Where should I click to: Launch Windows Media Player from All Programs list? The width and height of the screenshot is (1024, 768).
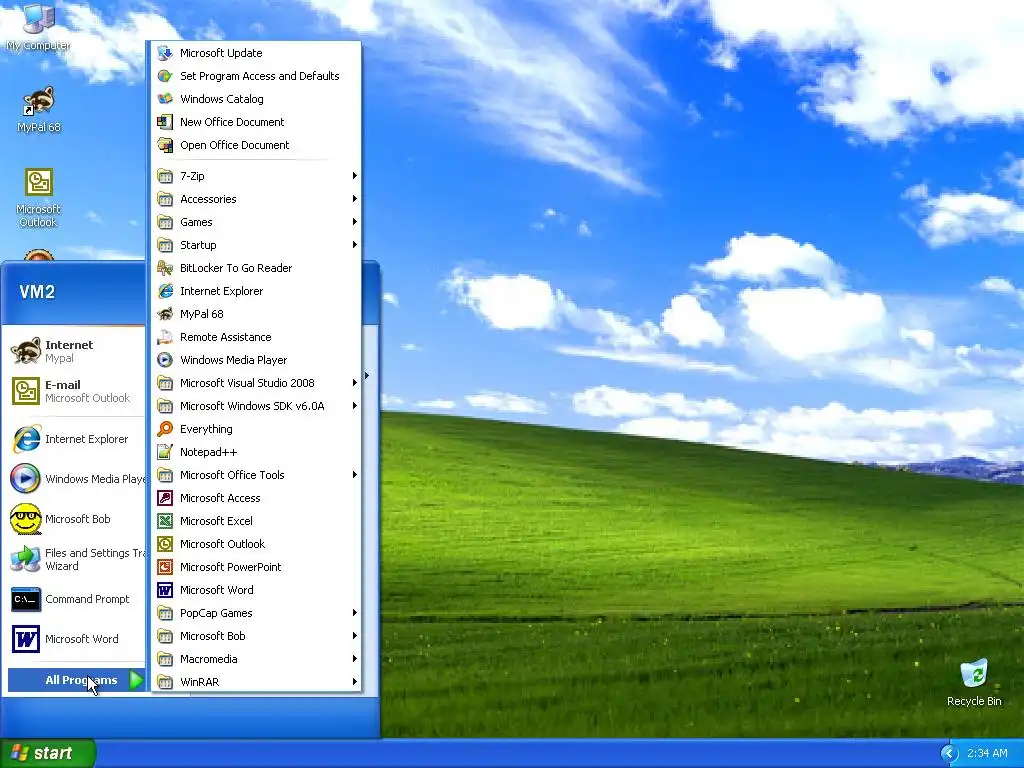[256, 360]
